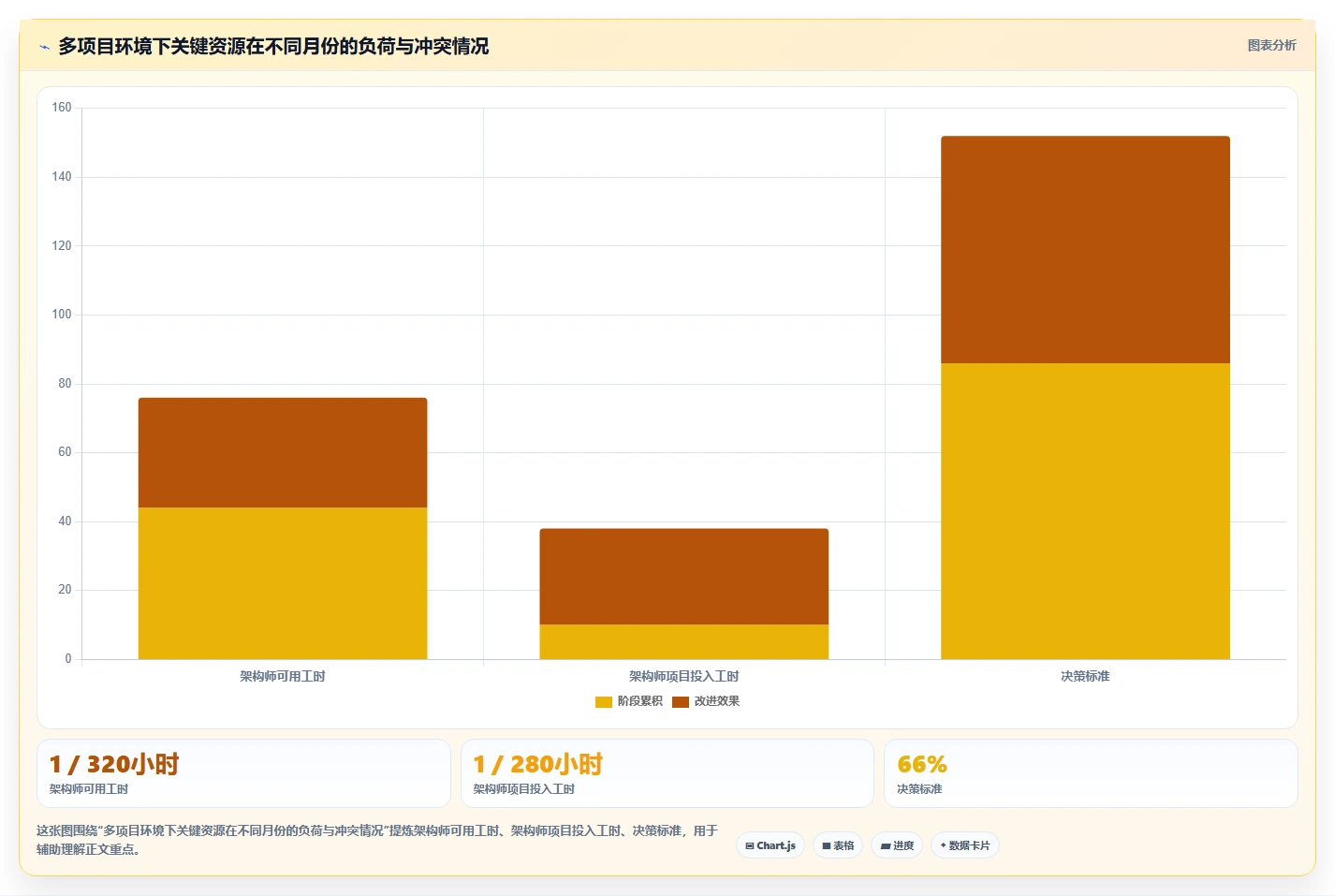
Task: Click the yellow 阶段累积 legend swatch
Action: pos(604,702)
